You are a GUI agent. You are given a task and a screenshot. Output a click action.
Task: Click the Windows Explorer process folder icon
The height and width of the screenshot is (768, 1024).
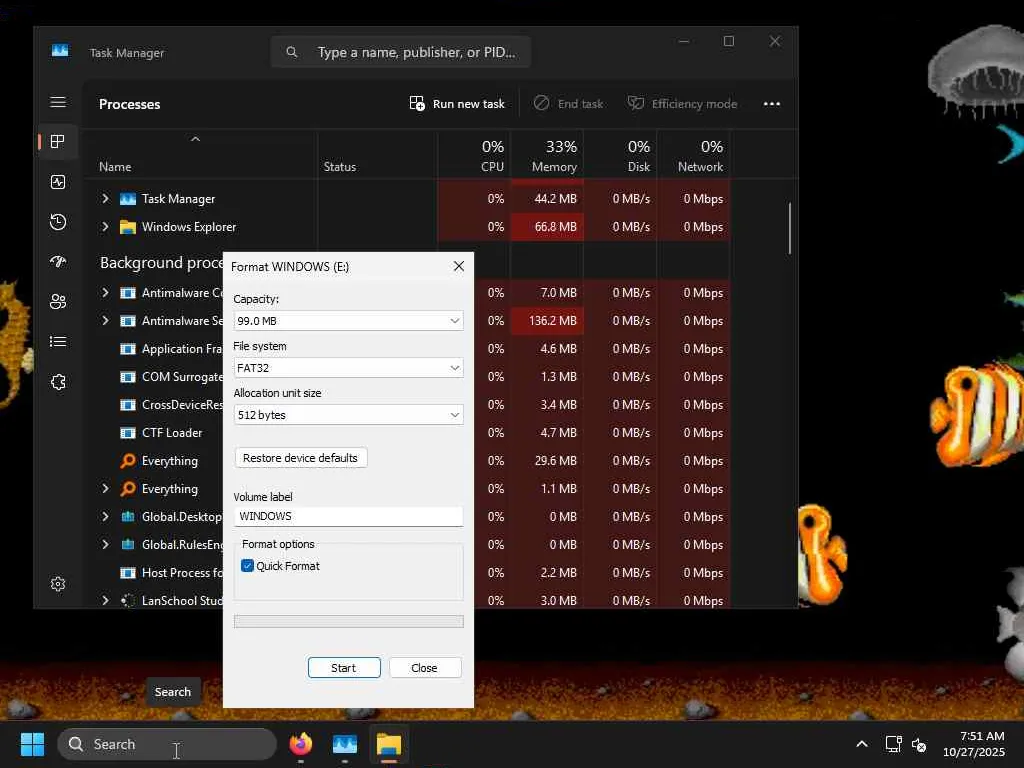coord(128,227)
